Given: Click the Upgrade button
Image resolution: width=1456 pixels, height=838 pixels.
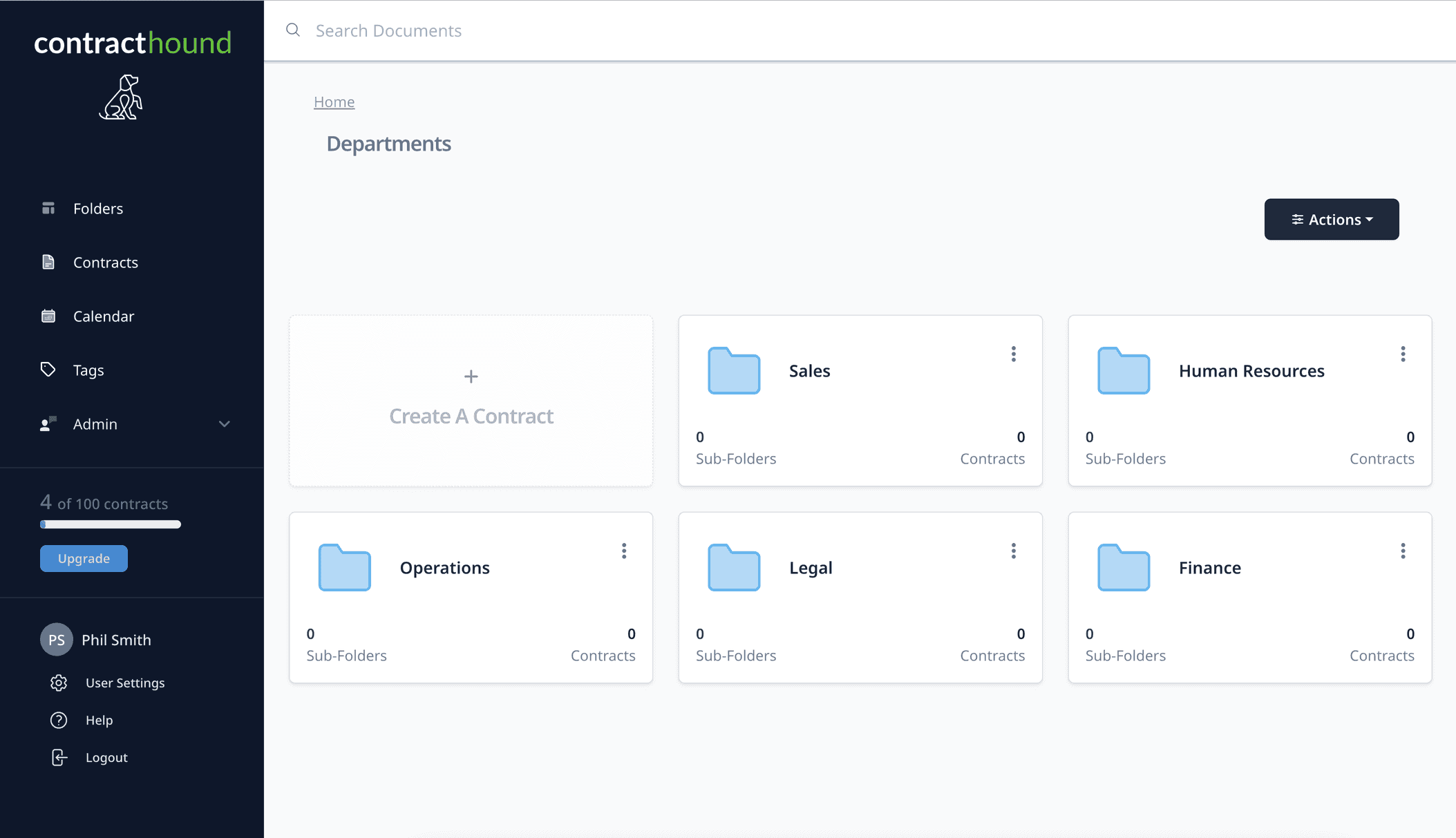Looking at the screenshot, I should coord(83,558).
